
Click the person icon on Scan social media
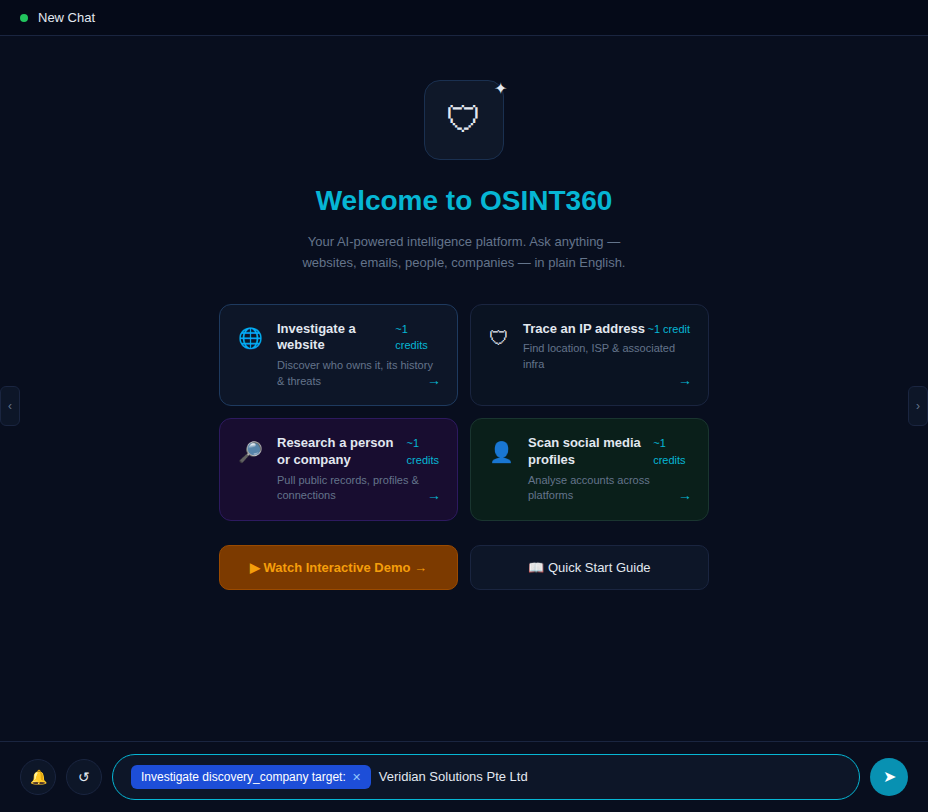pyautogui.click(x=501, y=452)
